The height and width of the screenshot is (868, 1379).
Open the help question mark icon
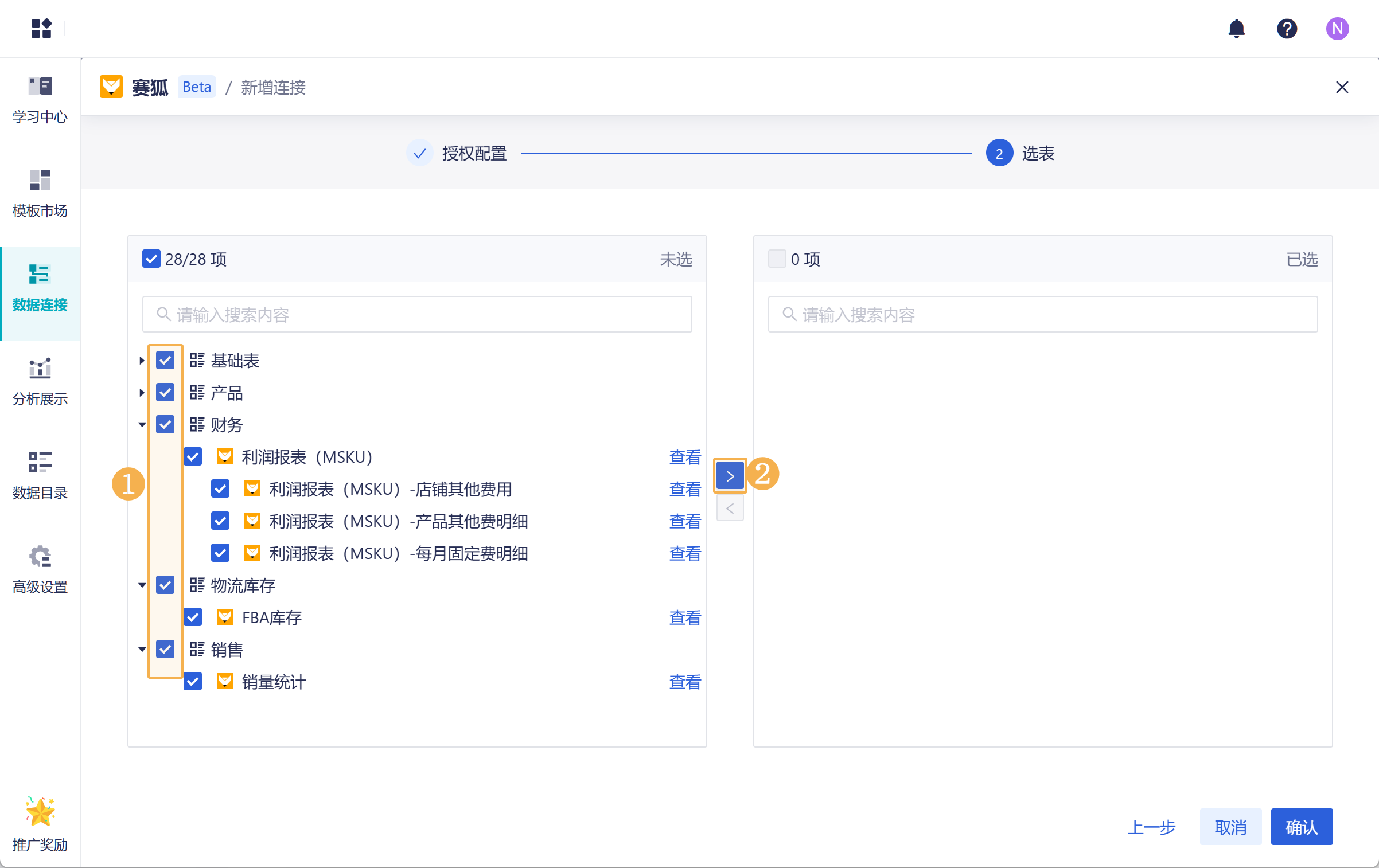[x=1287, y=29]
